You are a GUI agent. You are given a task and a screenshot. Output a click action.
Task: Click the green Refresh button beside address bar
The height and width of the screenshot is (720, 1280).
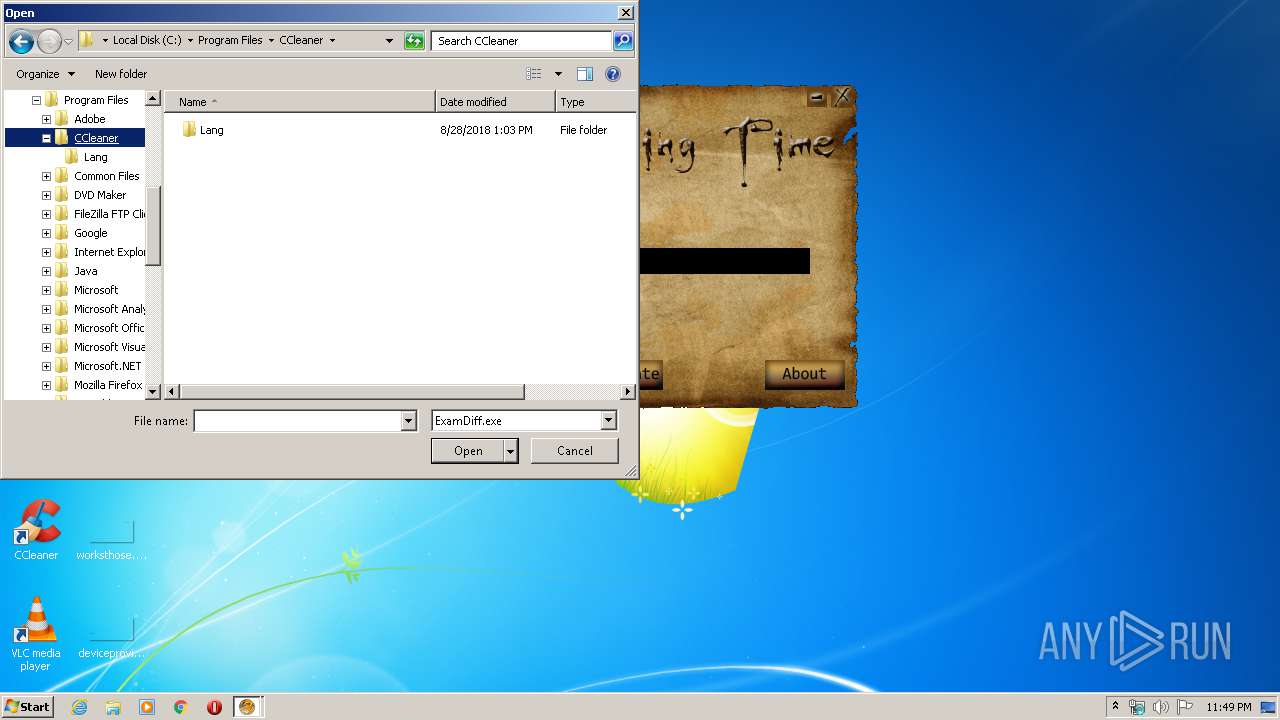point(414,41)
